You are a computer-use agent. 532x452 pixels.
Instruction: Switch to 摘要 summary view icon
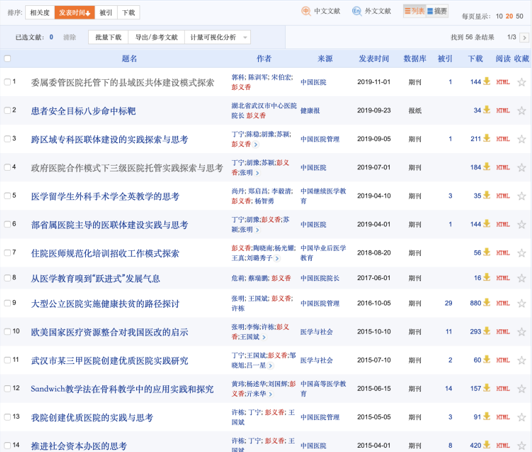pyautogui.click(x=437, y=11)
